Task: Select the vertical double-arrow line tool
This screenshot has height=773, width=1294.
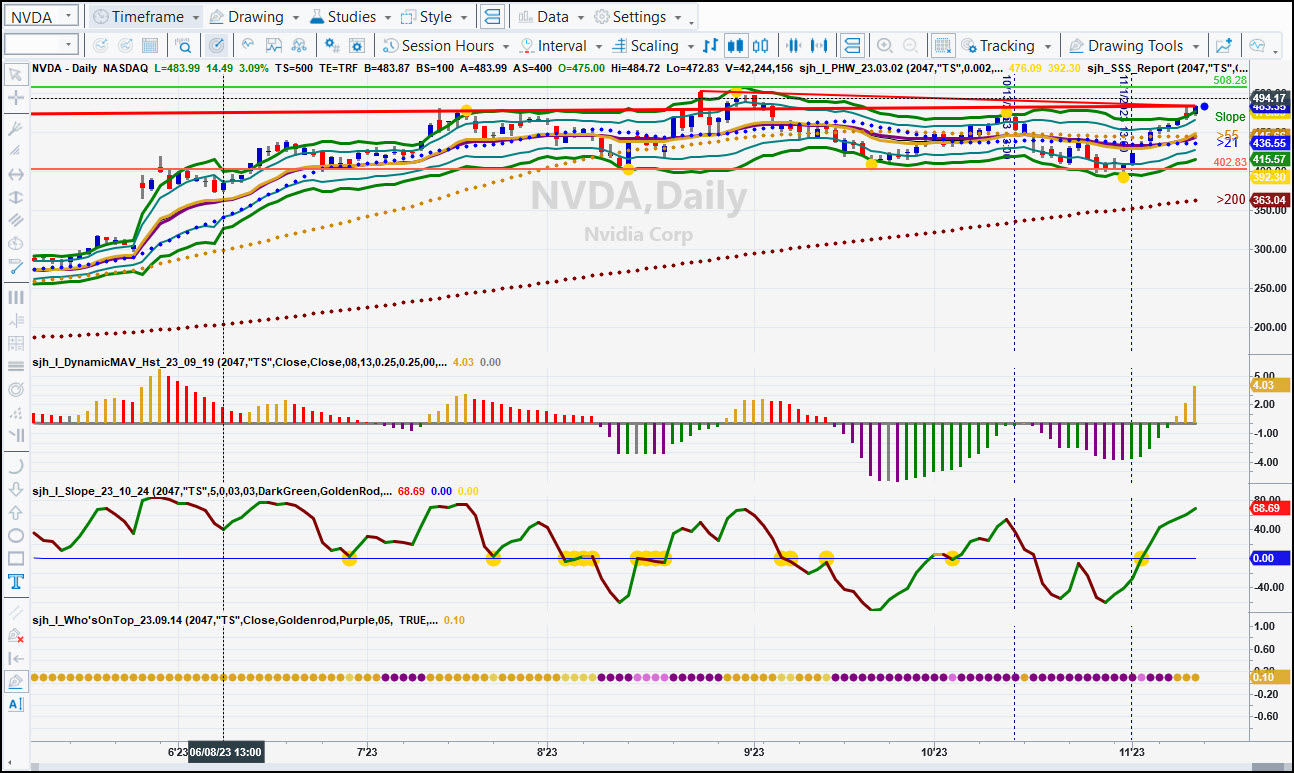Action: coord(15,197)
